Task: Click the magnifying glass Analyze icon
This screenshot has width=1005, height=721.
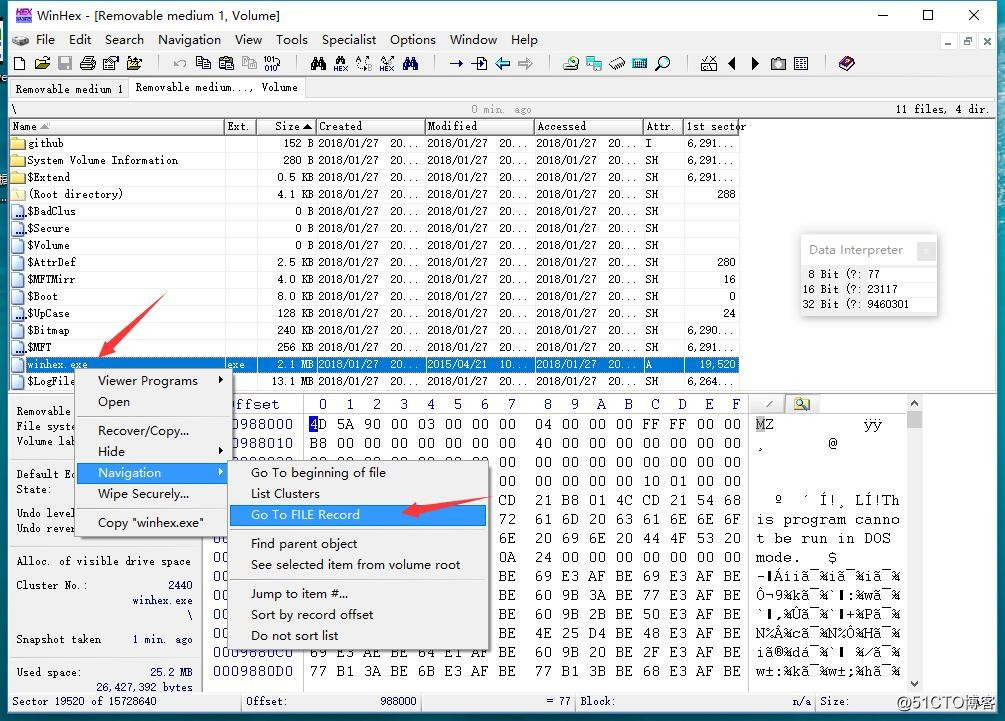Action: [663, 63]
